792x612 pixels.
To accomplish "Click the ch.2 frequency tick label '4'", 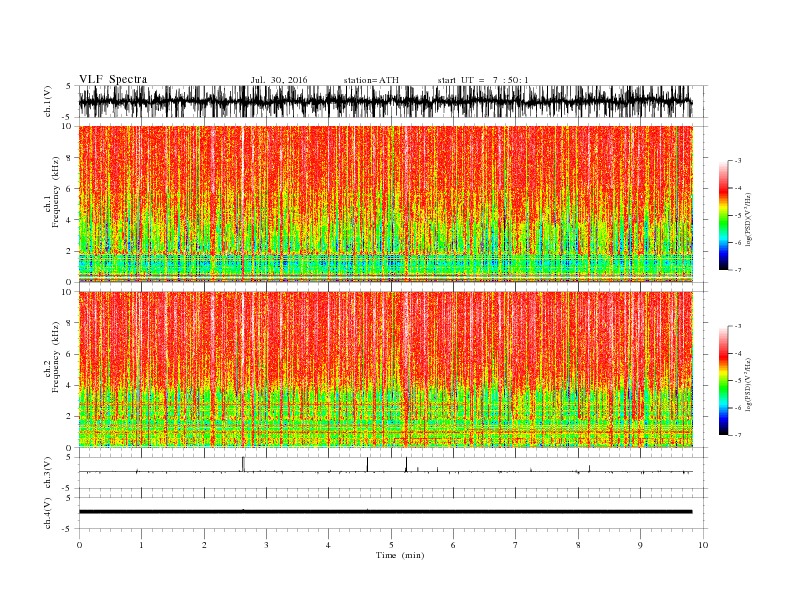I will 69,385.
